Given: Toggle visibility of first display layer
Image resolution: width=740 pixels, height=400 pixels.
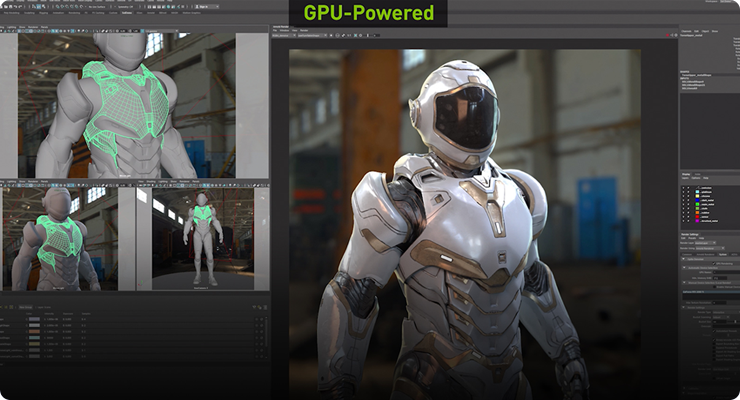Looking at the screenshot, I should pos(685,187).
